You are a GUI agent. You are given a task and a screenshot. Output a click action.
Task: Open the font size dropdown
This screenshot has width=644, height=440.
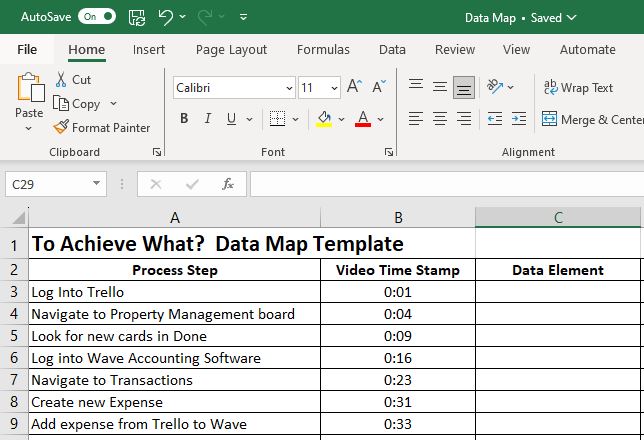(x=333, y=88)
